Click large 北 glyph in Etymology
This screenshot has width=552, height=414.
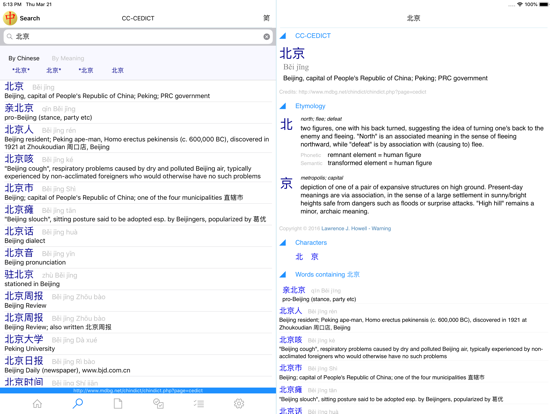(286, 124)
